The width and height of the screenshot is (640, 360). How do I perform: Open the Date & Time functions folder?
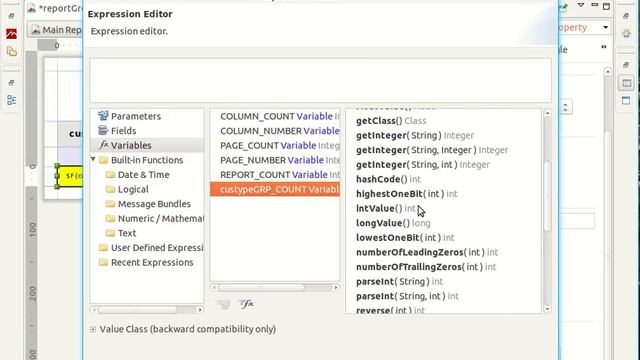point(143,175)
